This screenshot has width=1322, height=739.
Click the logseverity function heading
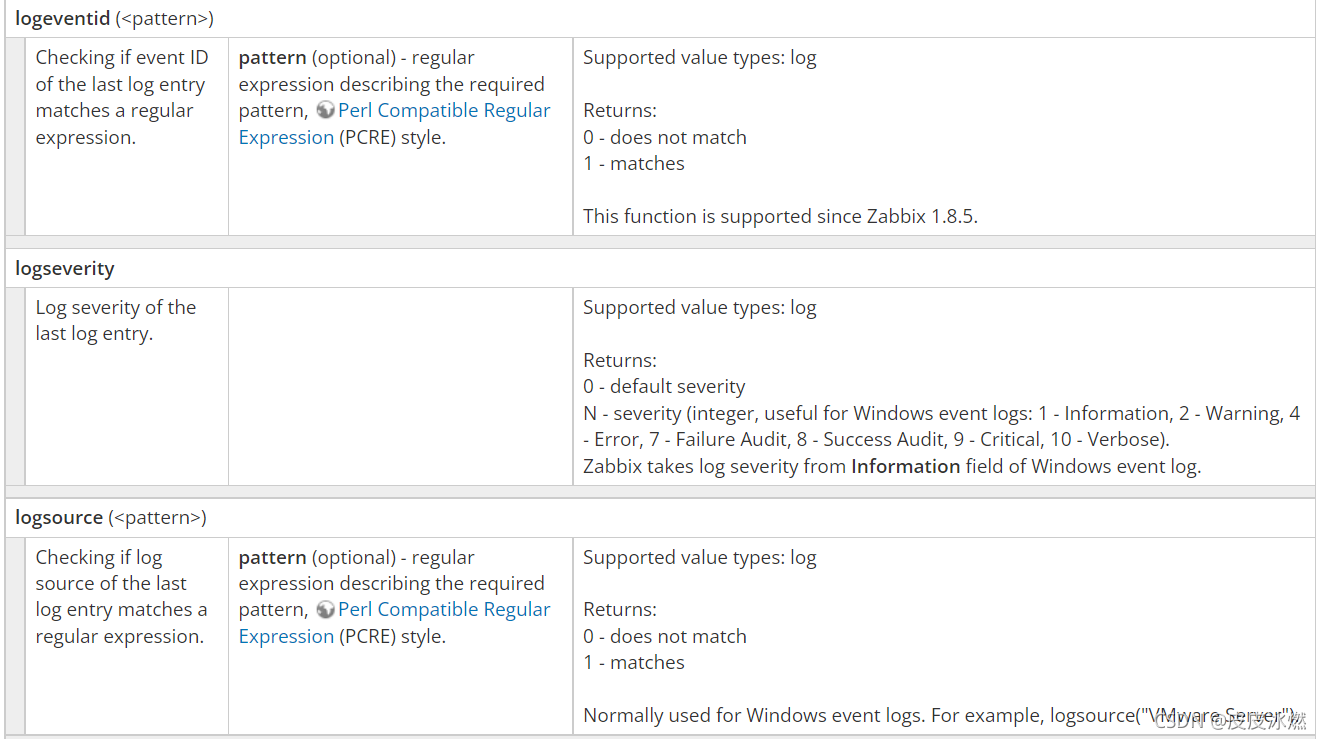click(x=65, y=268)
